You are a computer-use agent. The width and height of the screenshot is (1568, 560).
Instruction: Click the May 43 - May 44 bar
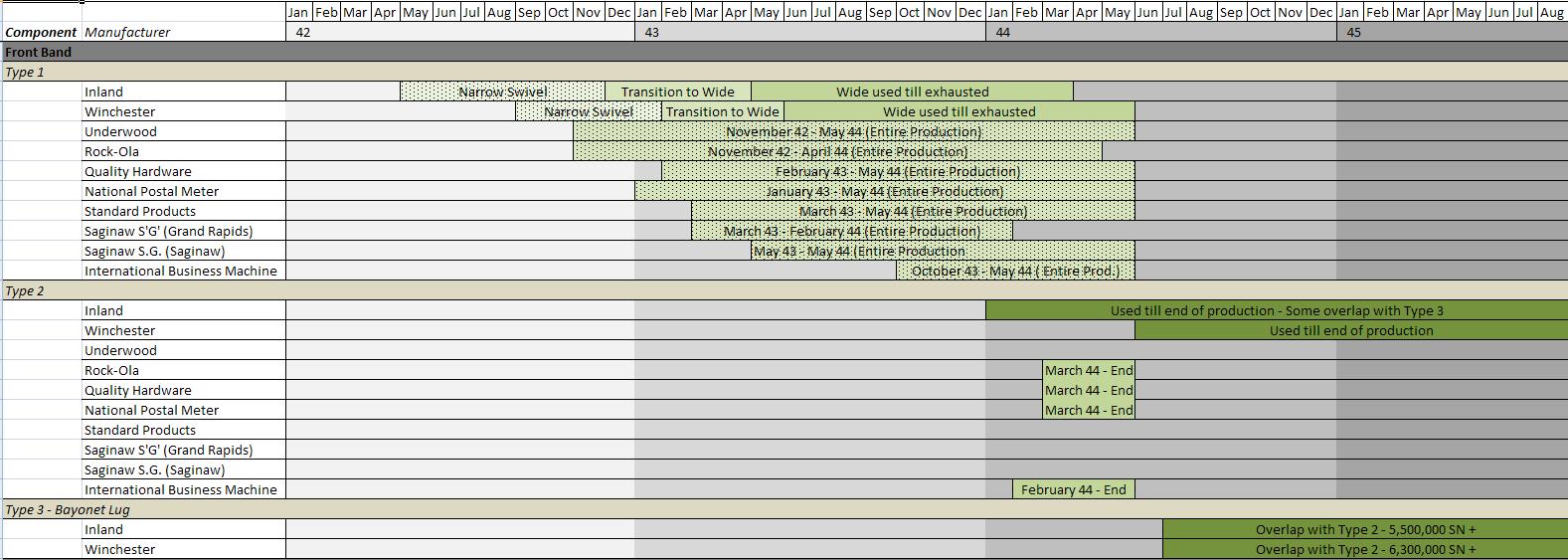[x=943, y=251]
